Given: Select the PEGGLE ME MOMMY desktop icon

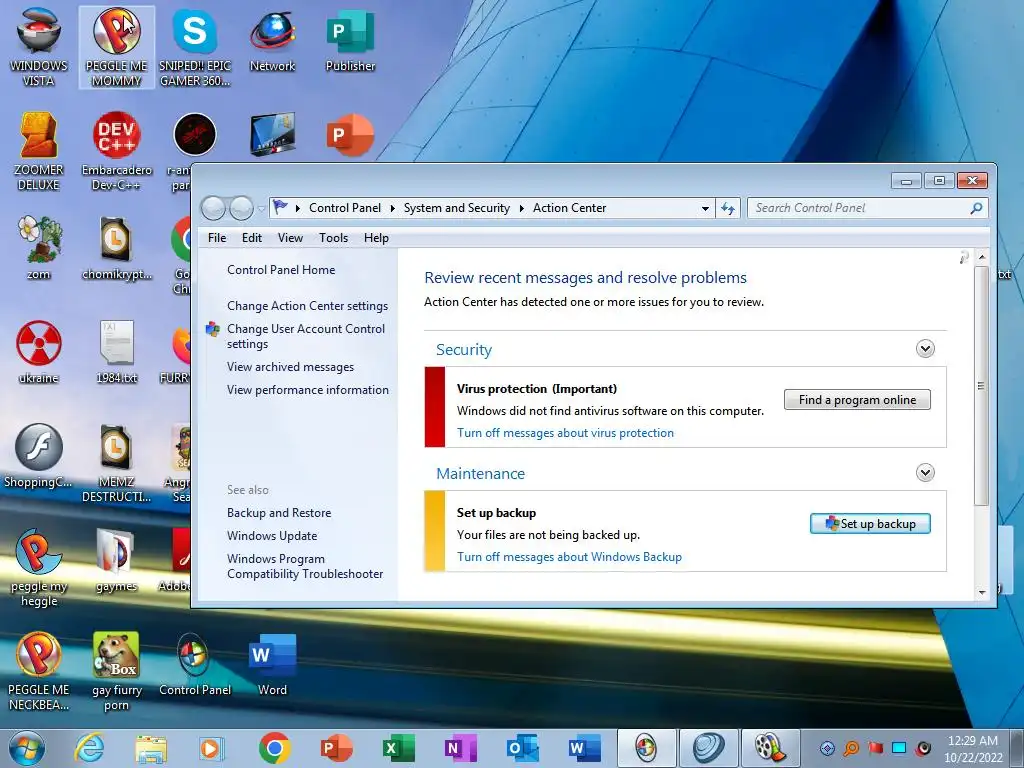Looking at the screenshot, I should coord(116,46).
